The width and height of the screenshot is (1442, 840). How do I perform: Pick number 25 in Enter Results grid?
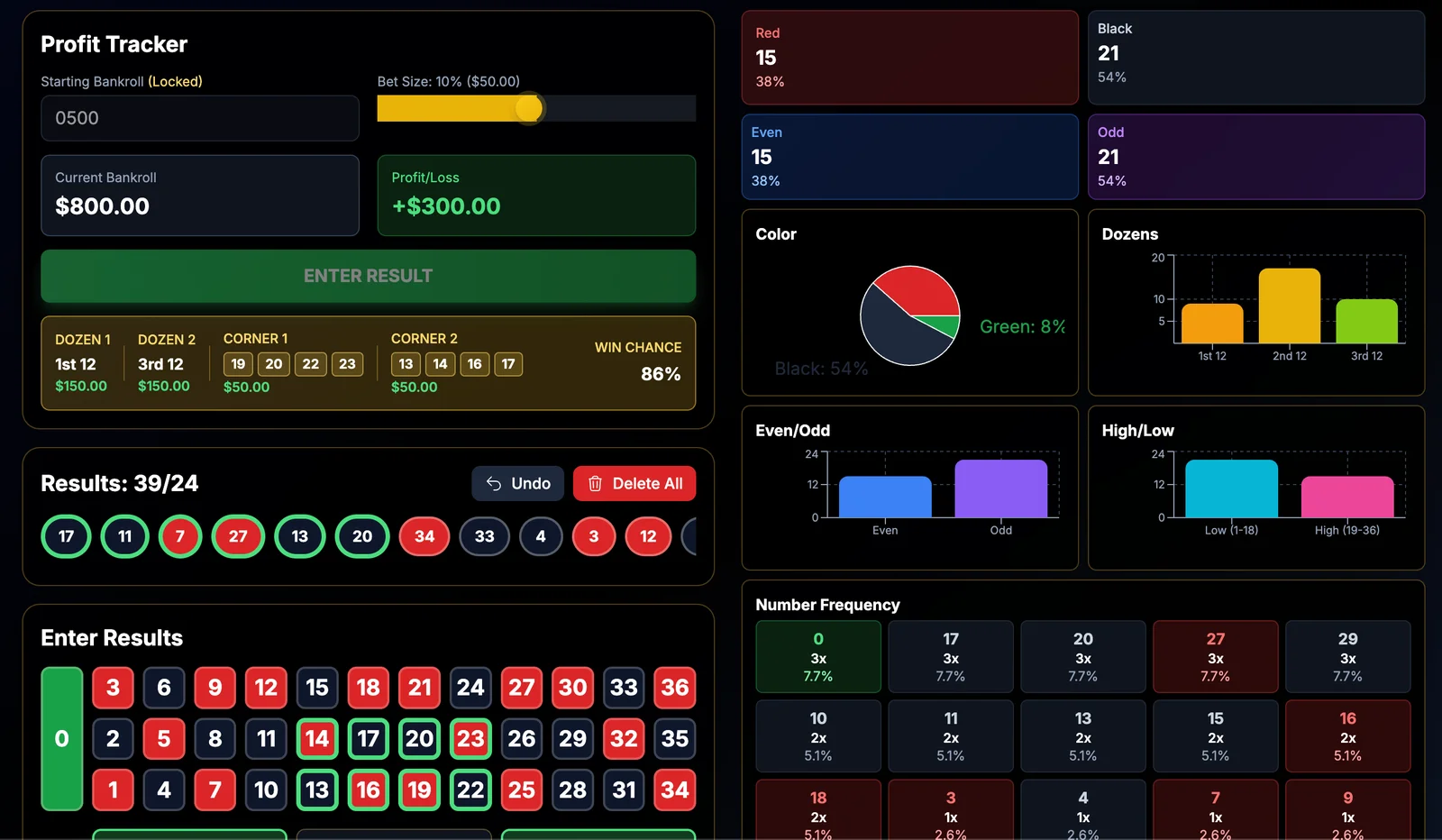[x=521, y=790]
